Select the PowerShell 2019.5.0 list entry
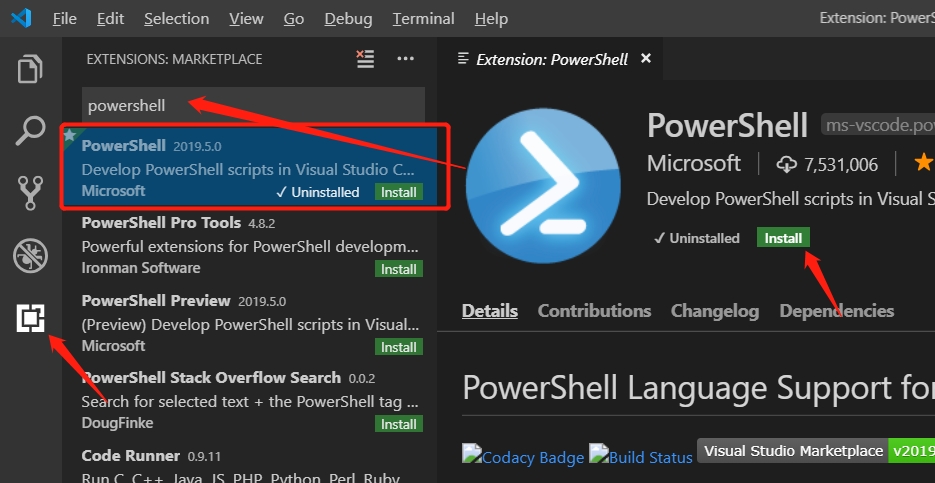Viewport: 935px width, 483px height. click(249, 168)
